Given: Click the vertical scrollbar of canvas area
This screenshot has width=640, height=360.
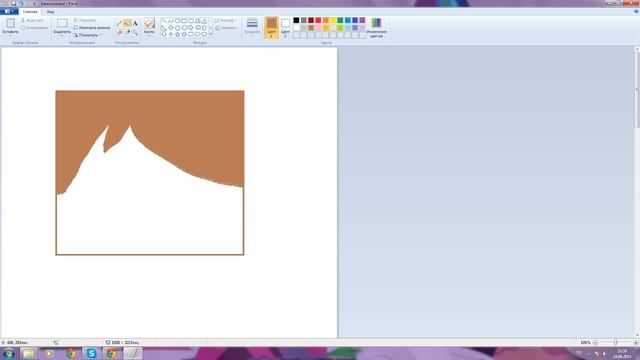Looking at the screenshot, I should click(637, 192).
